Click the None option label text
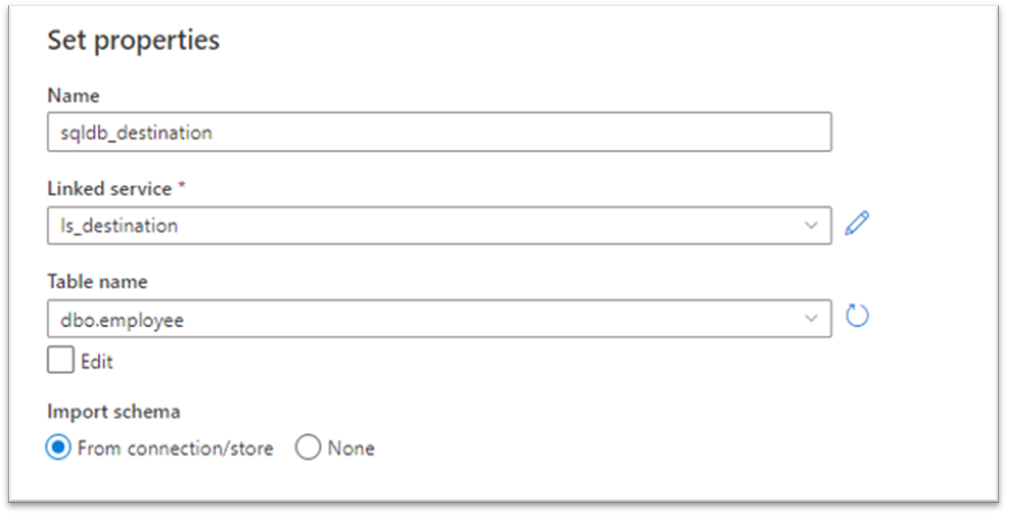Viewport: 1009px width, 515px height. 351,448
